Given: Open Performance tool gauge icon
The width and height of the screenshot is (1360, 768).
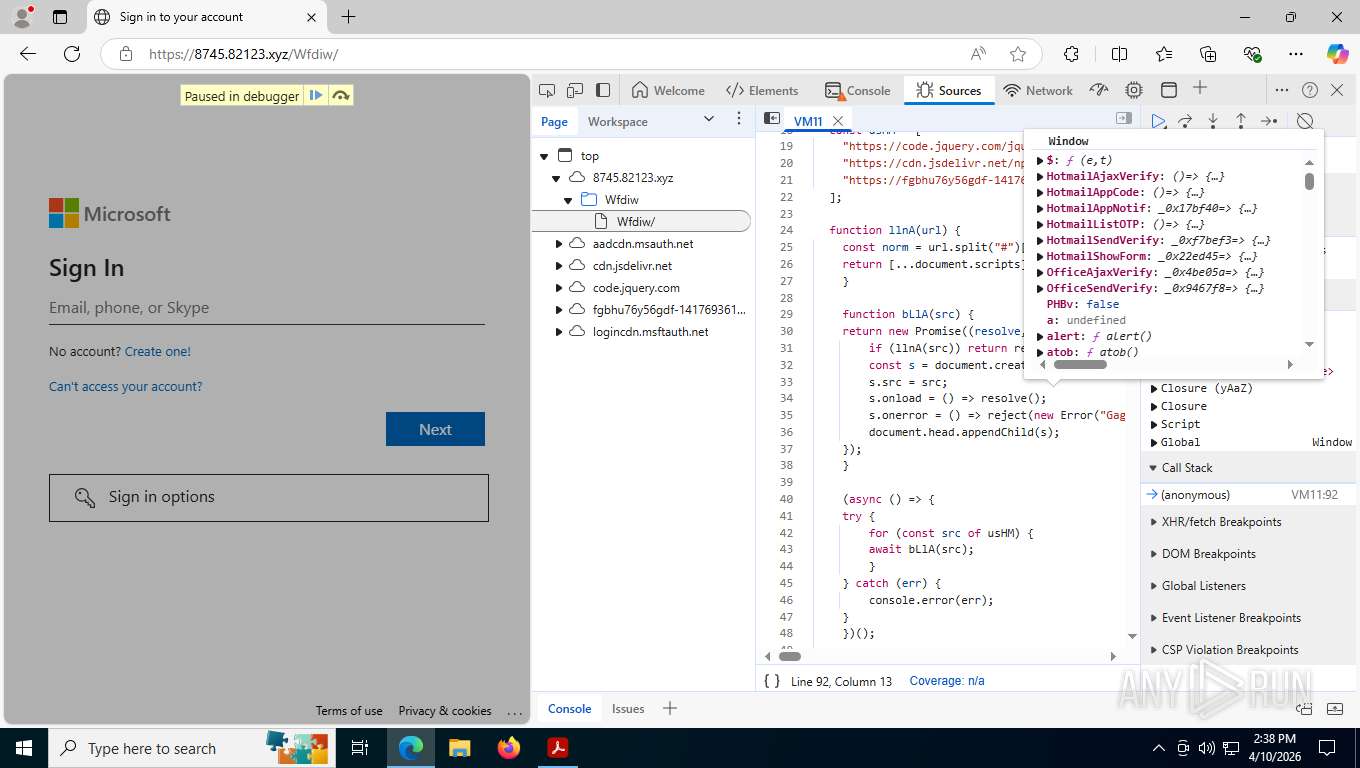Looking at the screenshot, I should [1099, 90].
